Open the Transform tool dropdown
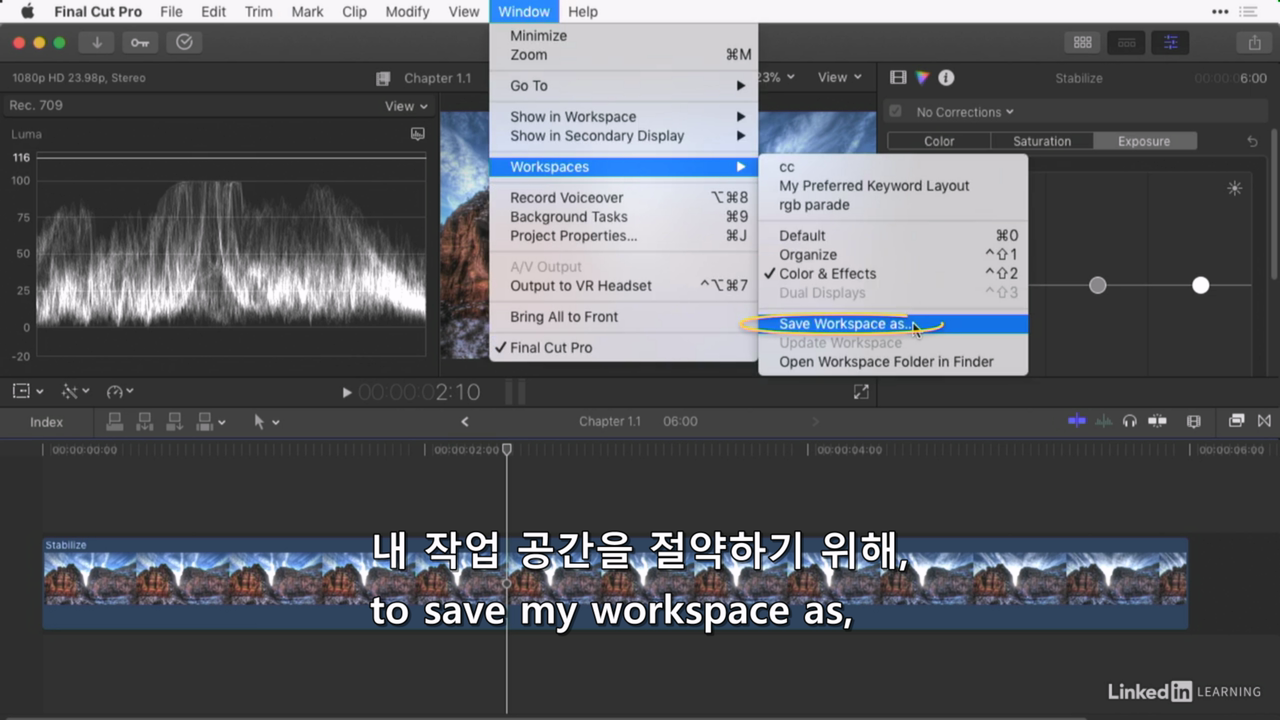Viewport: 1280px width, 720px height. point(28,392)
